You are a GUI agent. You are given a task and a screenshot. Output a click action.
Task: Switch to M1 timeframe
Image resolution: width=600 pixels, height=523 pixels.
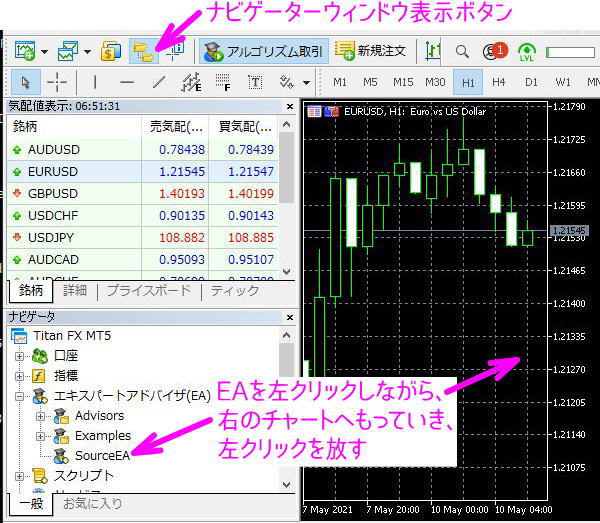(340, 82)
